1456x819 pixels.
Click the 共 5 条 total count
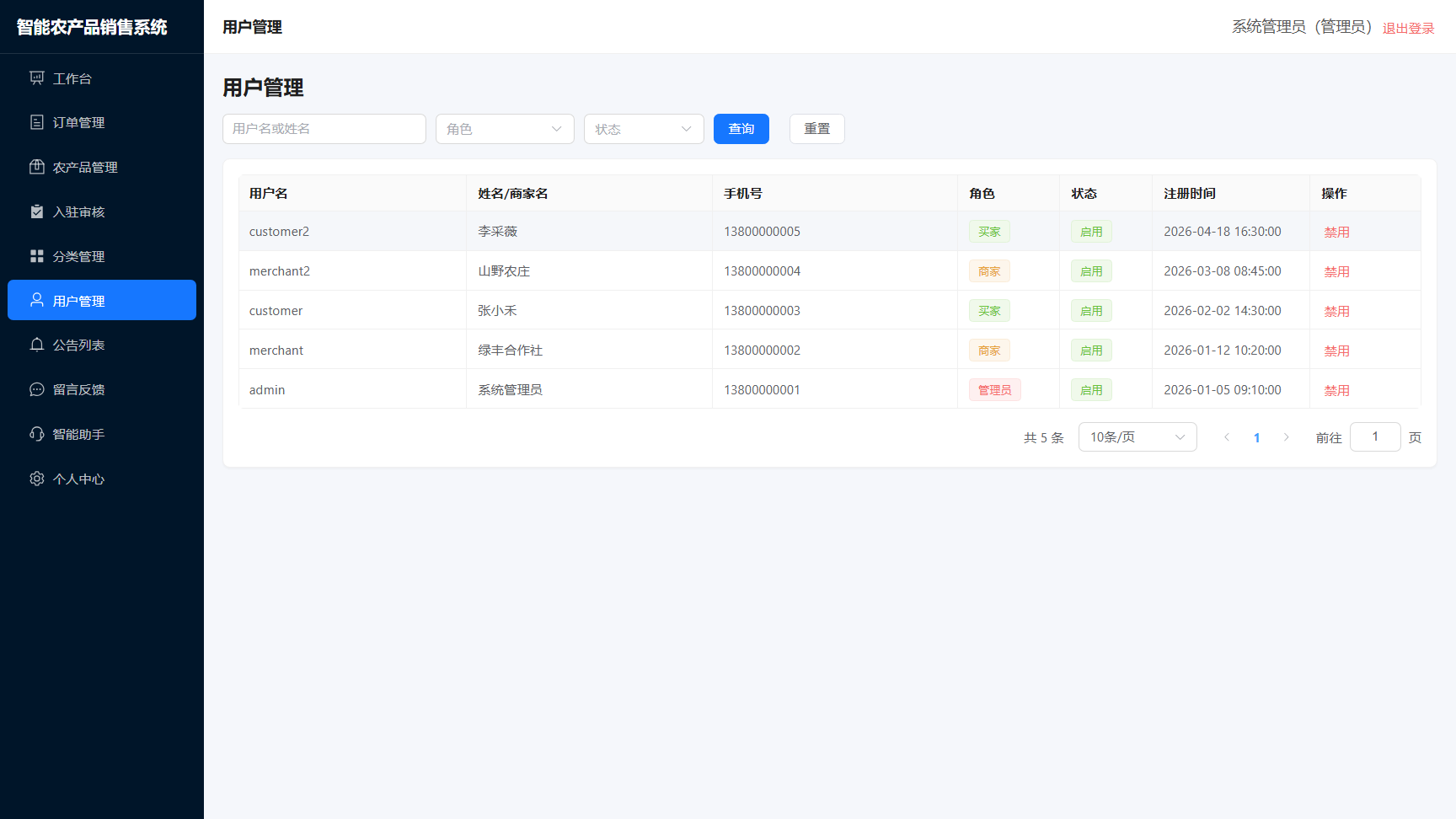[x=1044, y=437]
